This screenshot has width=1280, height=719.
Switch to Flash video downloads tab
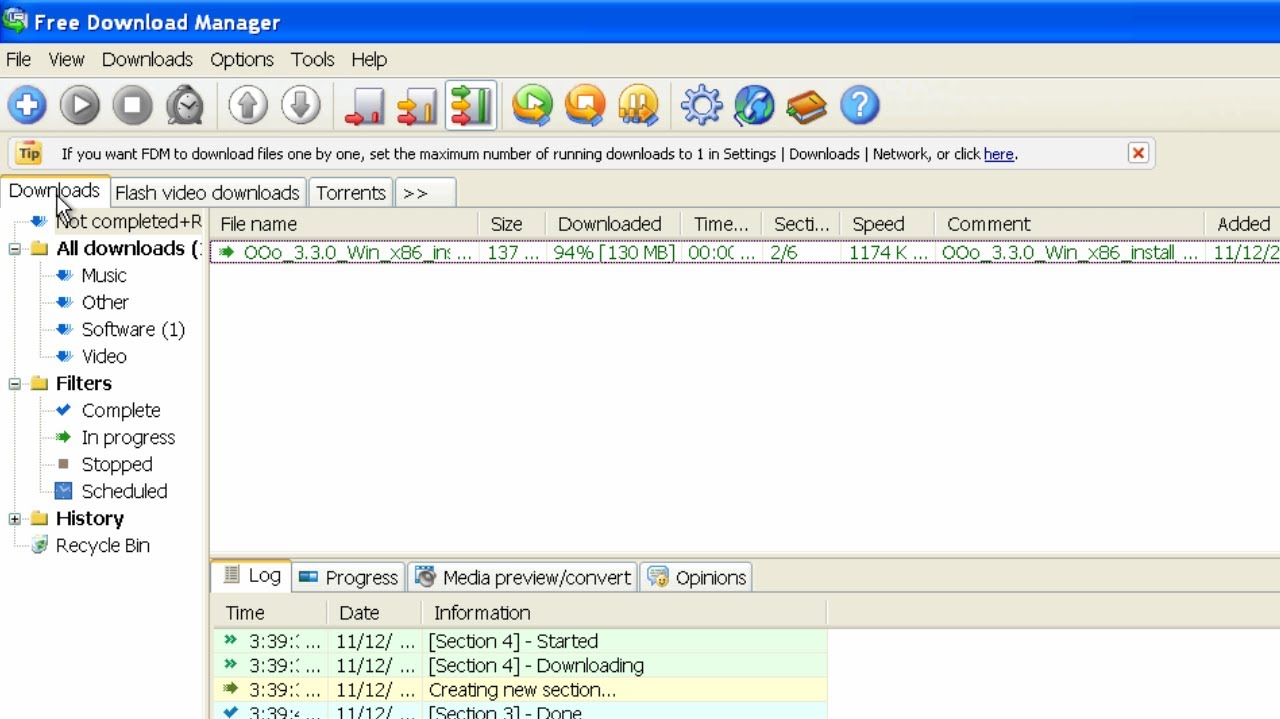207,192
